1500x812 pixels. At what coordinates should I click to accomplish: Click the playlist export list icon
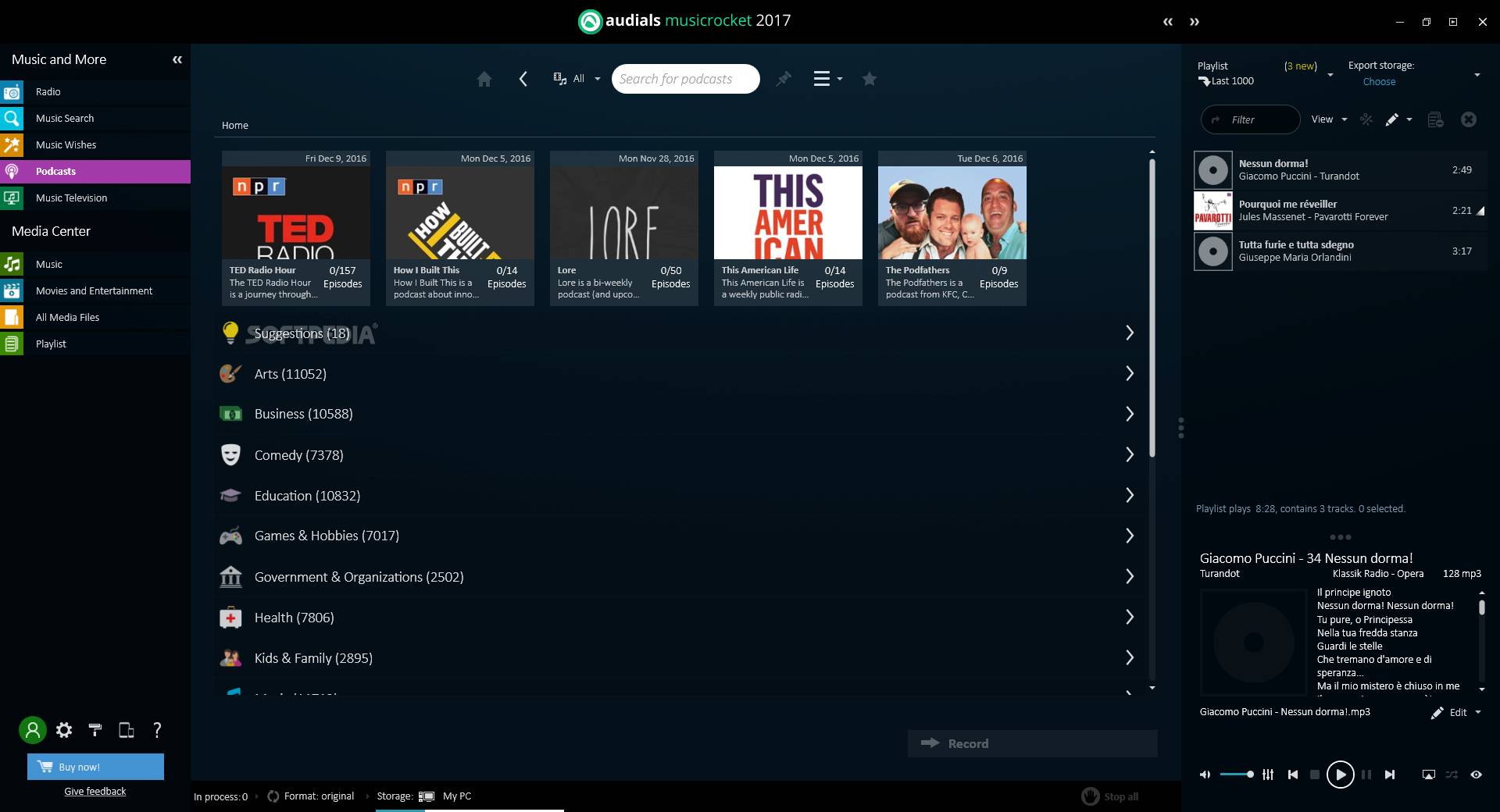[1435, 119]
